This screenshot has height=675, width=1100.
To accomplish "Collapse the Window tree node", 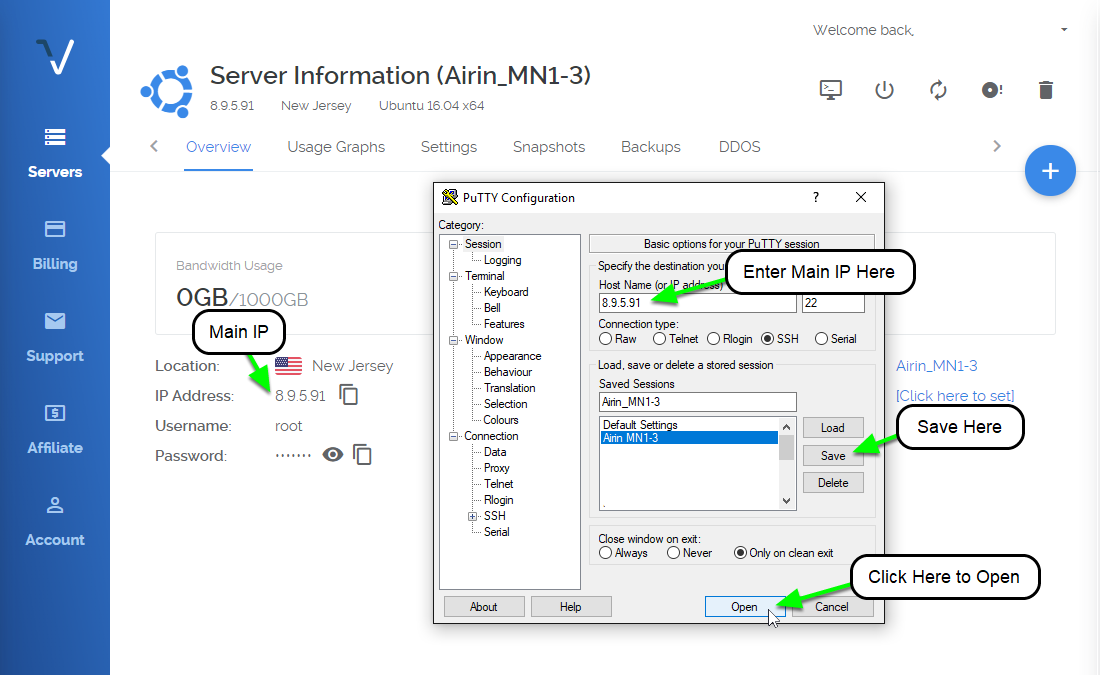I will pyautogui.click(x=453, y=340).
